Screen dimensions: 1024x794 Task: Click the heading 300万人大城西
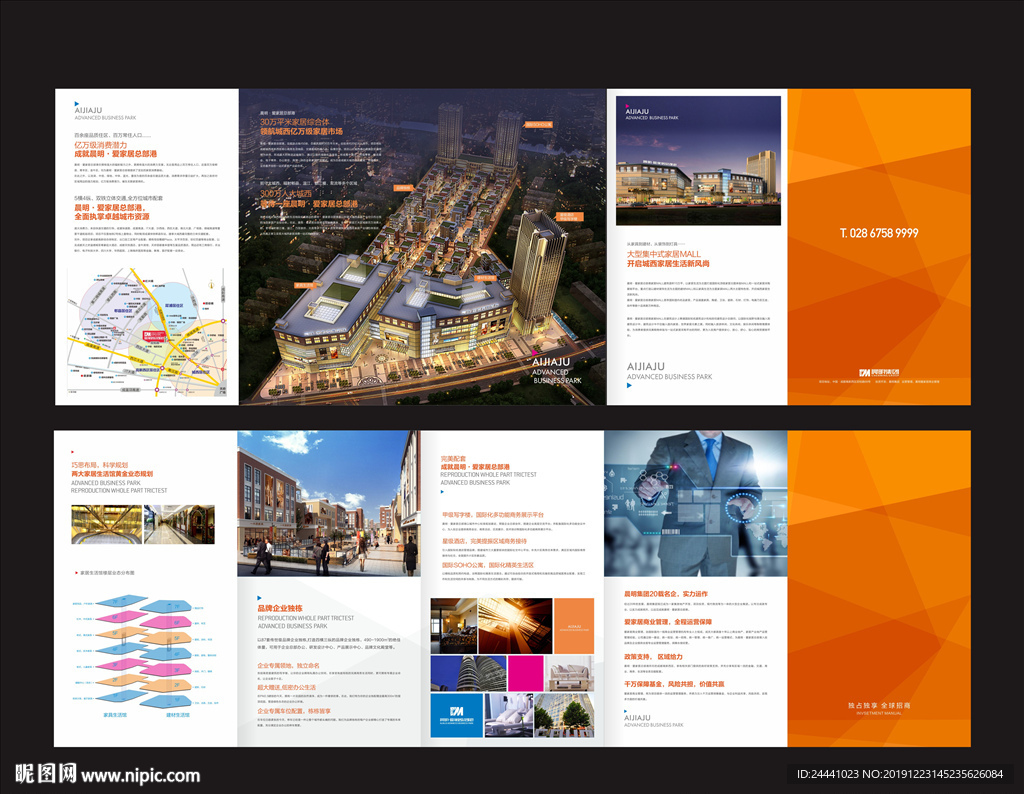(x=286, y=193)
